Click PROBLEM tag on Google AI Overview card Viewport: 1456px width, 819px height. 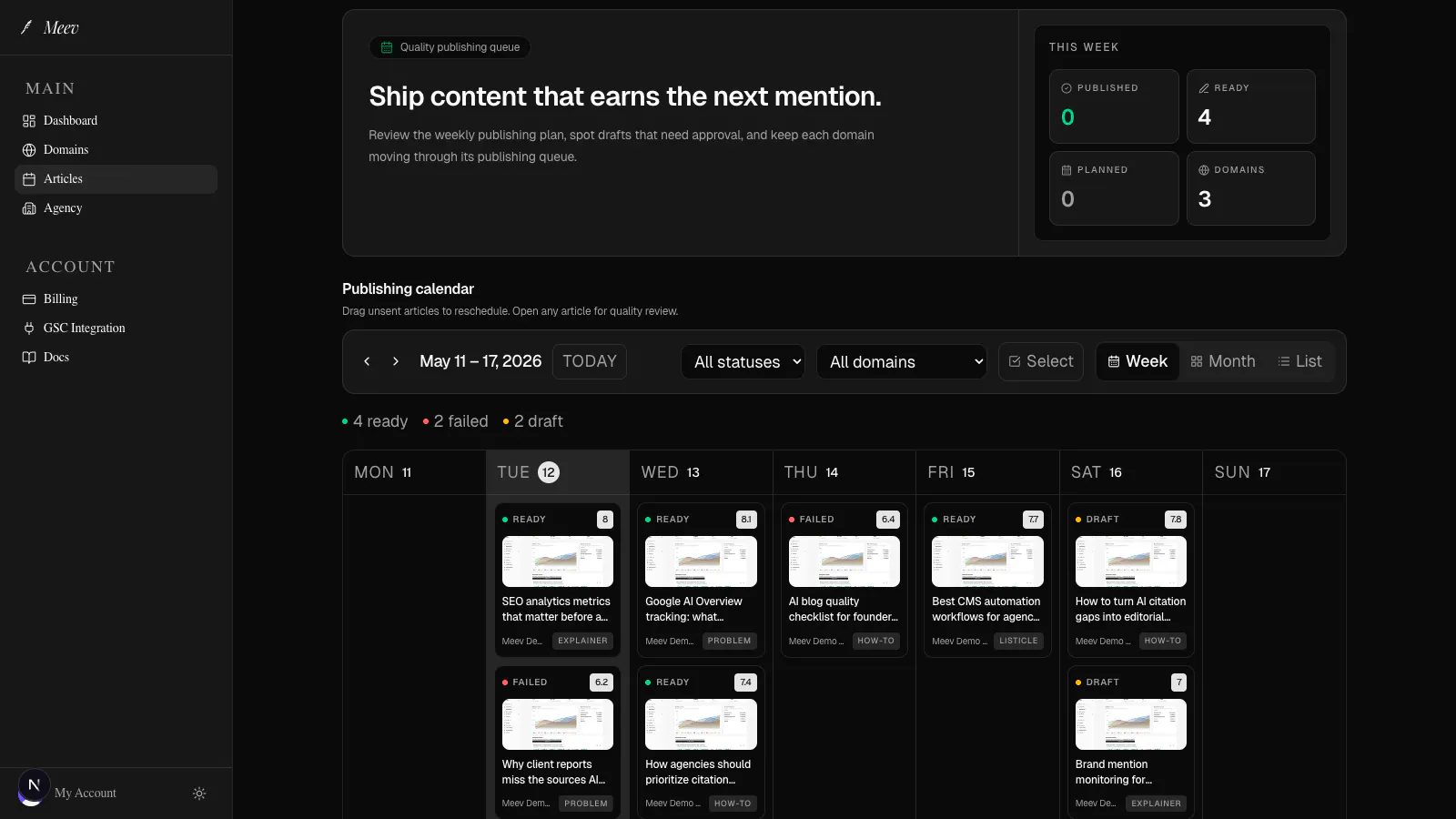pyautogui.click(x=730, y=641)
